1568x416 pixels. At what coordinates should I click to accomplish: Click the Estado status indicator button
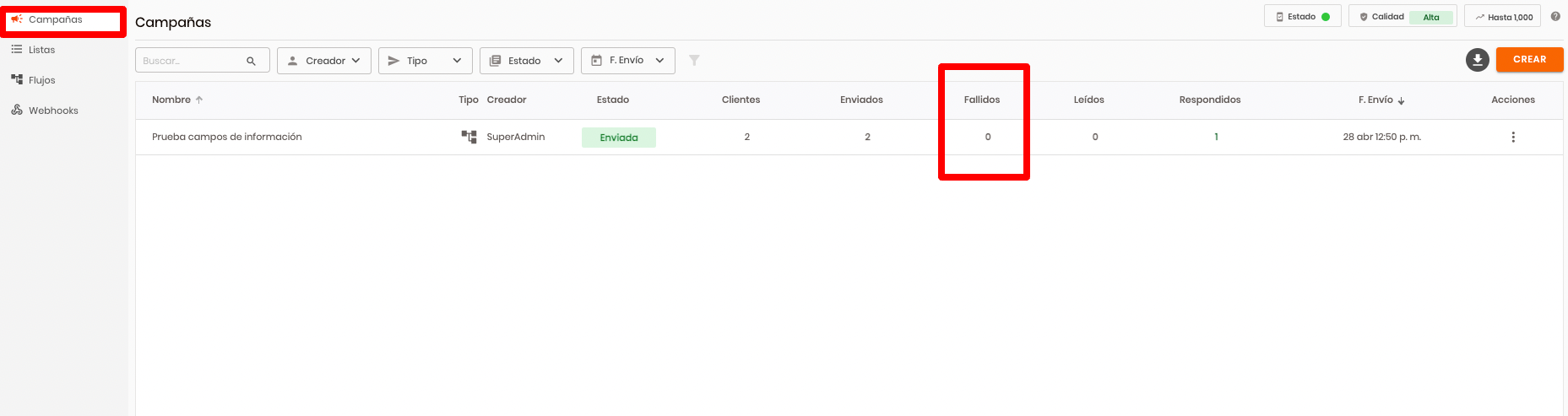click(1302, 17)
